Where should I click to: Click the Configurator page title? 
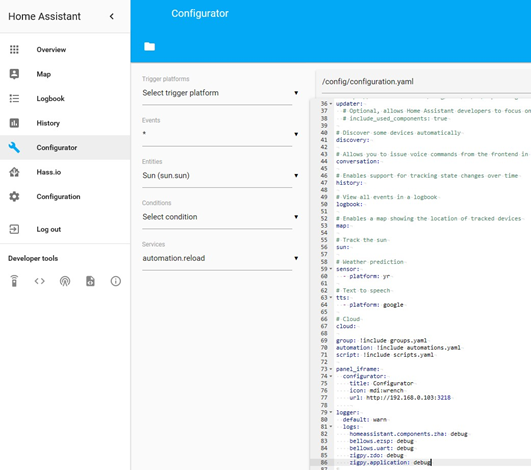coord(200,14)
